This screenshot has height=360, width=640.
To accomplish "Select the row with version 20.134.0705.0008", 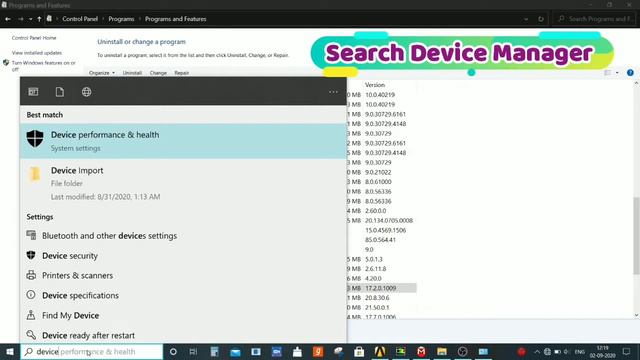I will (x=382, y=220).
